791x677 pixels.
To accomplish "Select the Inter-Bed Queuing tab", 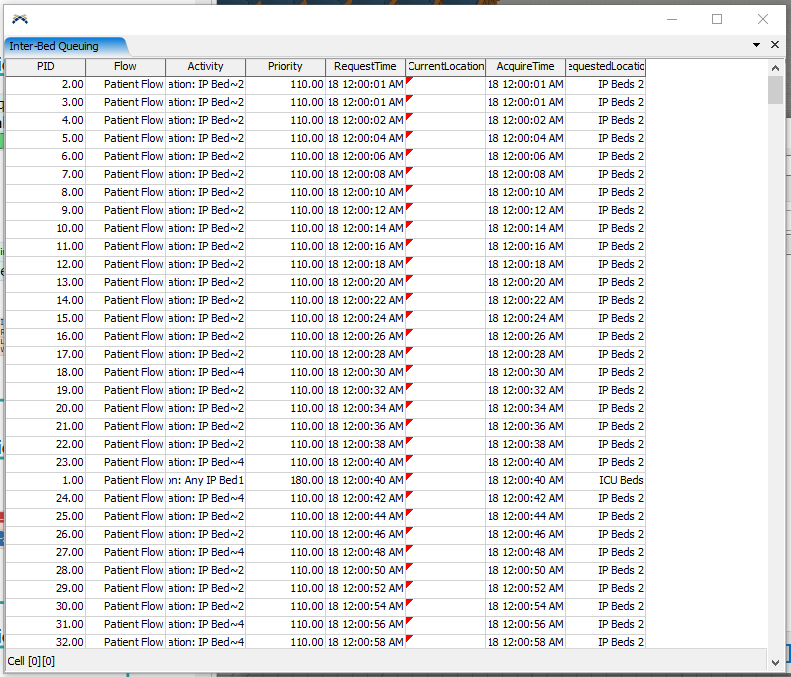I will tap(65, 45).
